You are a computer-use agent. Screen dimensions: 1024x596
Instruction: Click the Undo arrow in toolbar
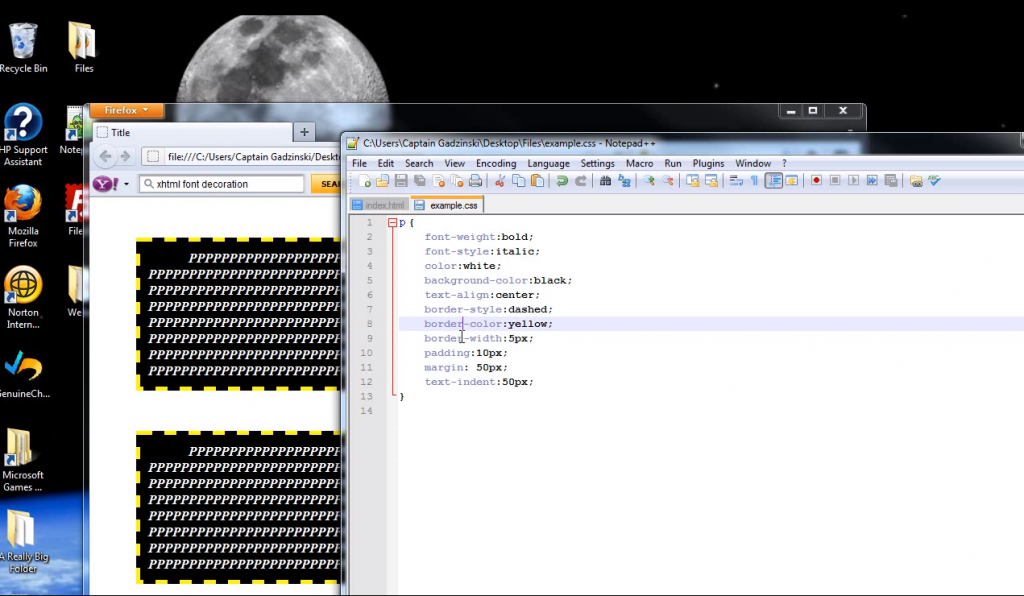pos(562,181)
